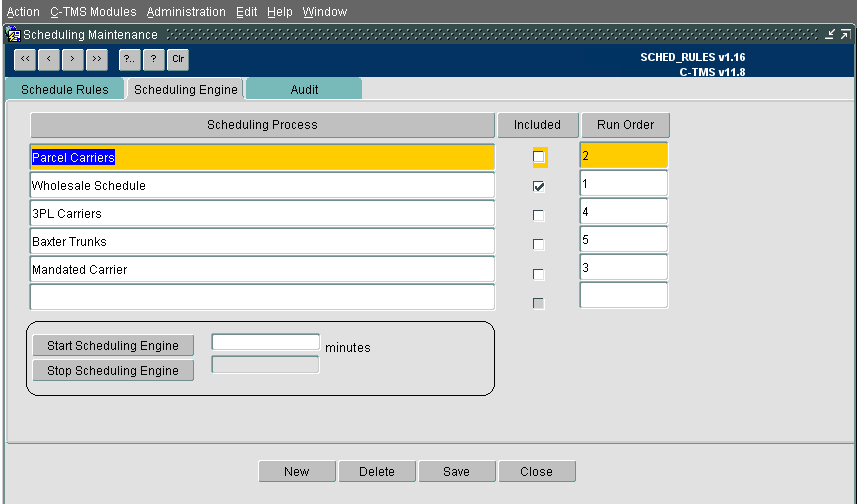
Task: Tick Included checkbox for 3PL Carriers
Action: coord(539,215)
